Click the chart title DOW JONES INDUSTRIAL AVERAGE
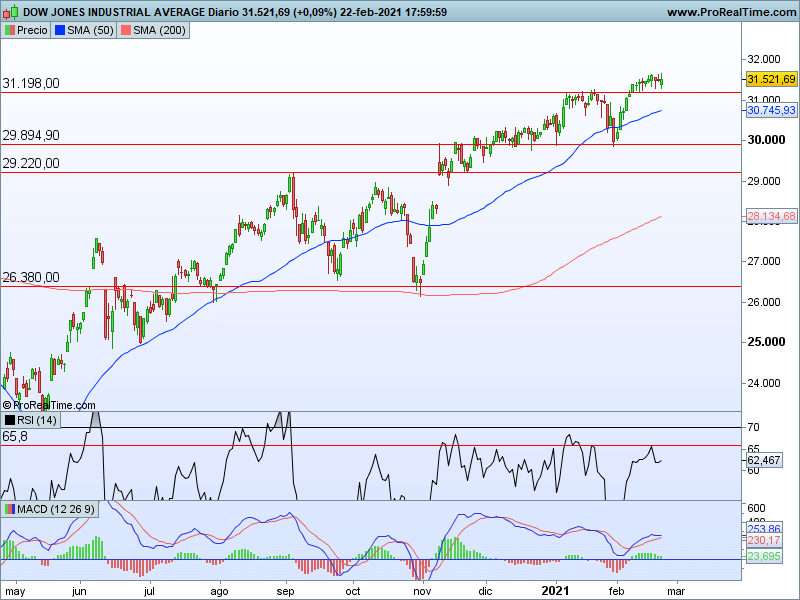The image size is (800, 600). [x=114, y=12]
